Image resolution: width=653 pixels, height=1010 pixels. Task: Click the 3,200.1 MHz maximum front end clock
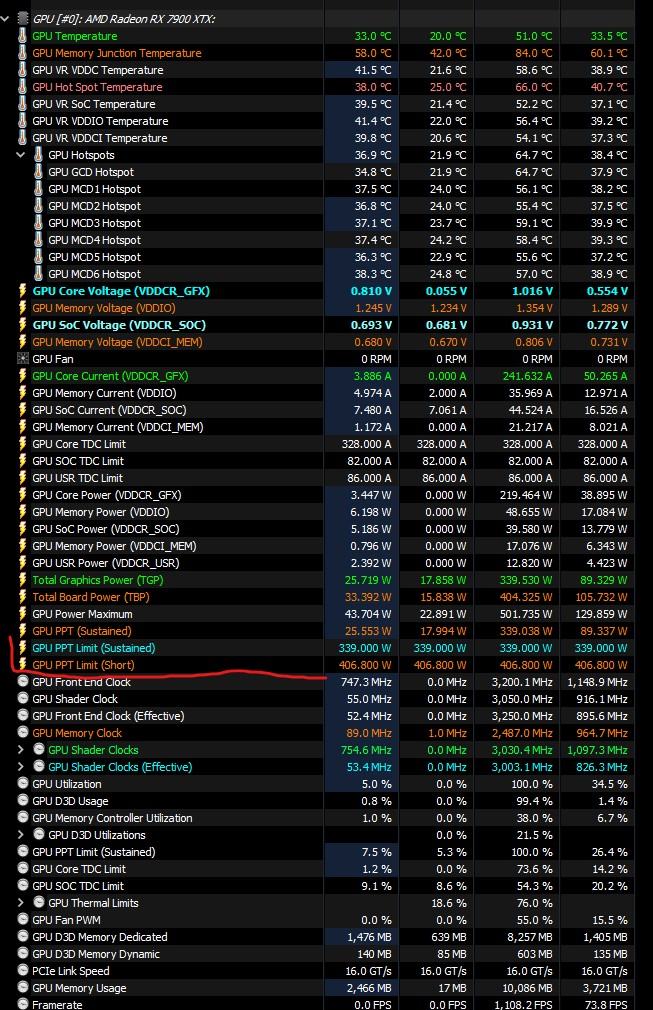coord(522,681)
